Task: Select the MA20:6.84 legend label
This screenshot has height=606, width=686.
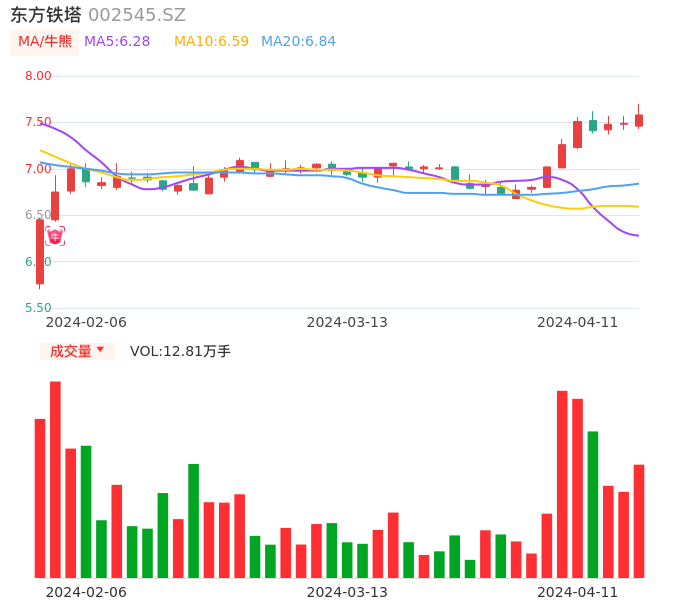Action: pos(298,42)
